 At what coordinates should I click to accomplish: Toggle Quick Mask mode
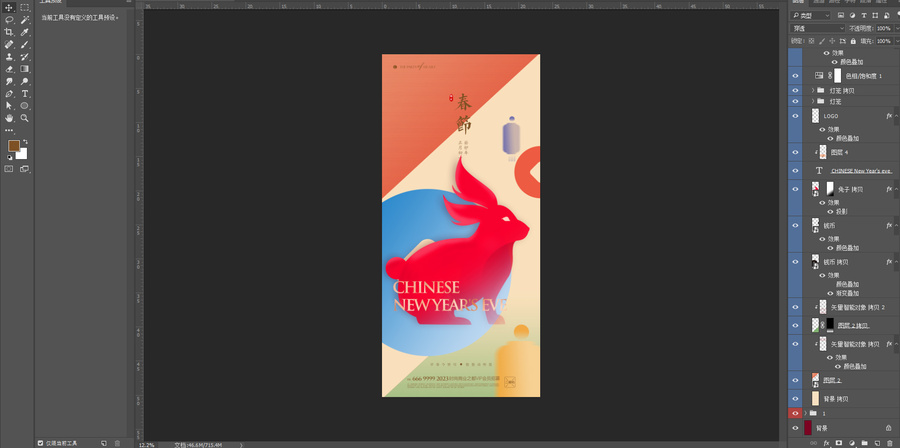click(9, 169)
